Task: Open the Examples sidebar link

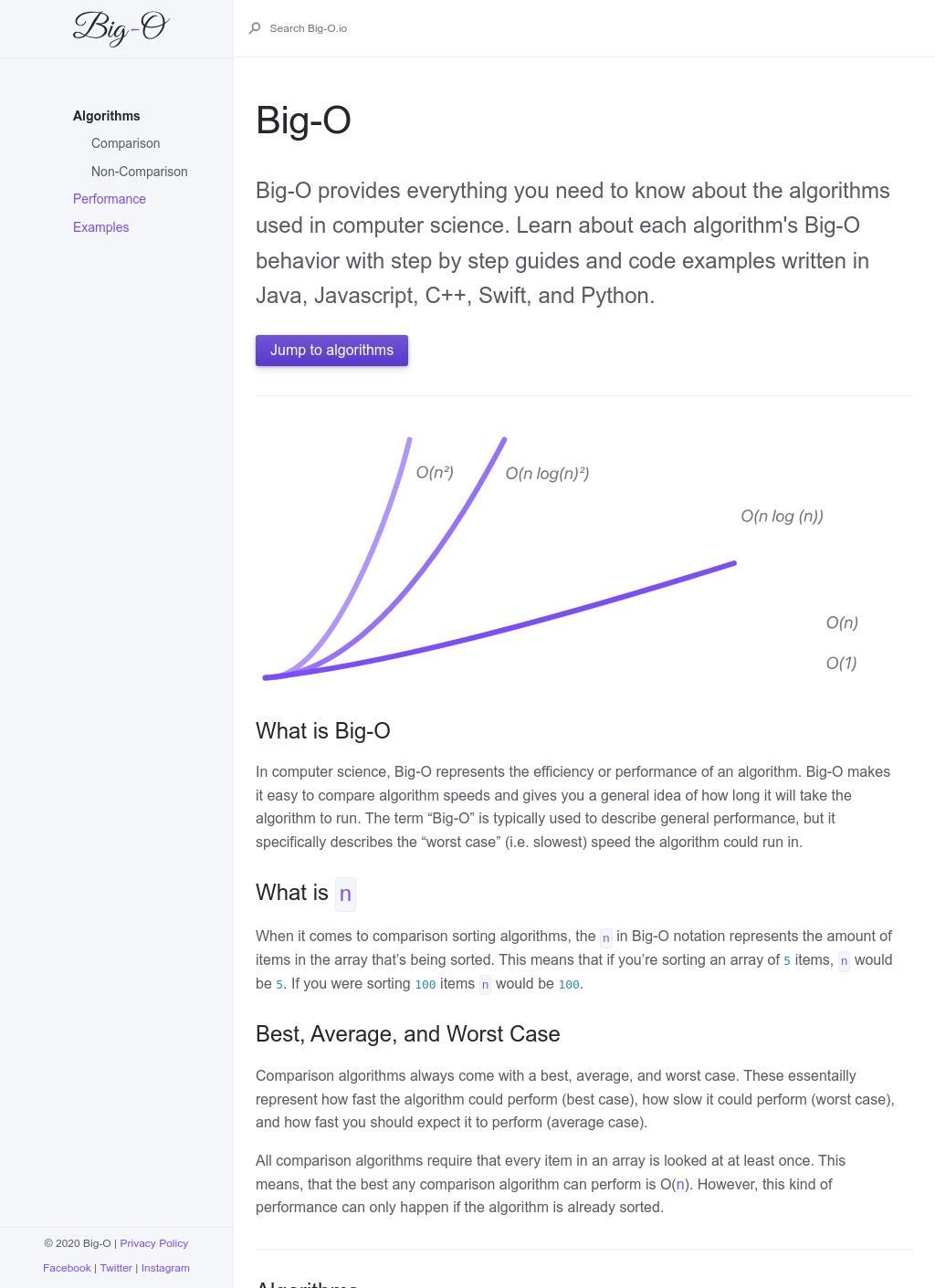Action: coord(100,227)
